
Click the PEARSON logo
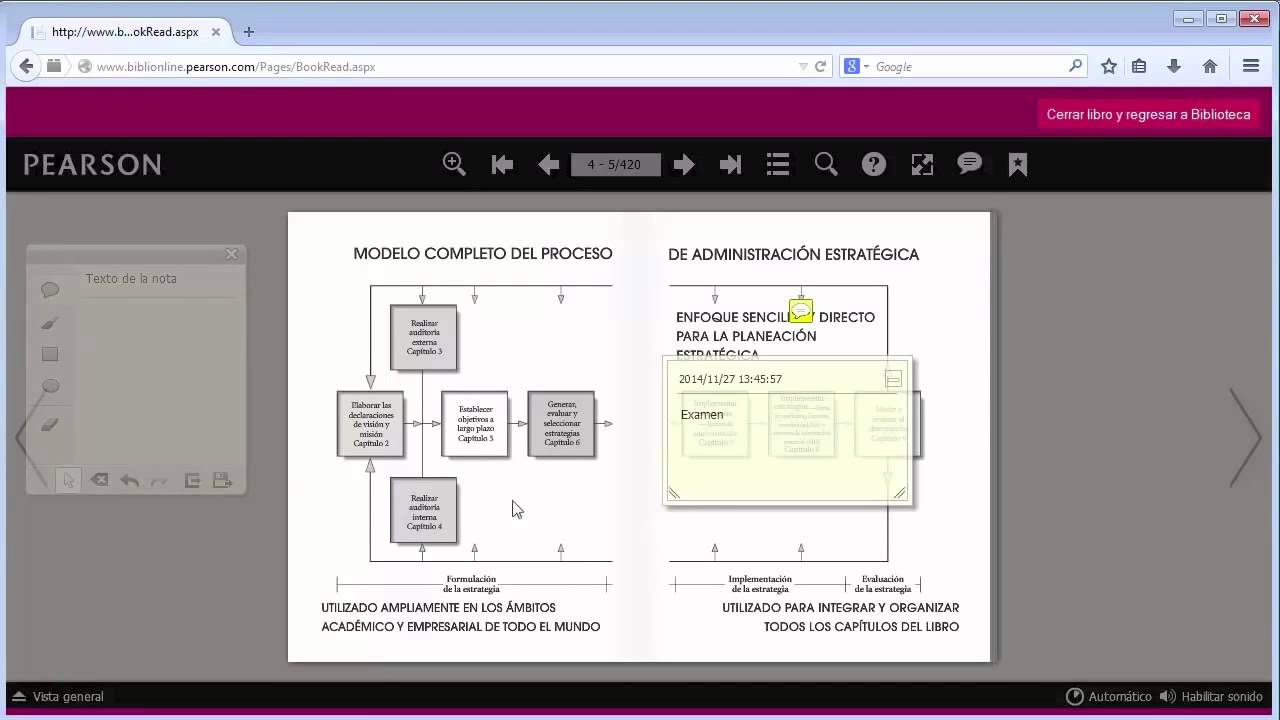(92, 165)
